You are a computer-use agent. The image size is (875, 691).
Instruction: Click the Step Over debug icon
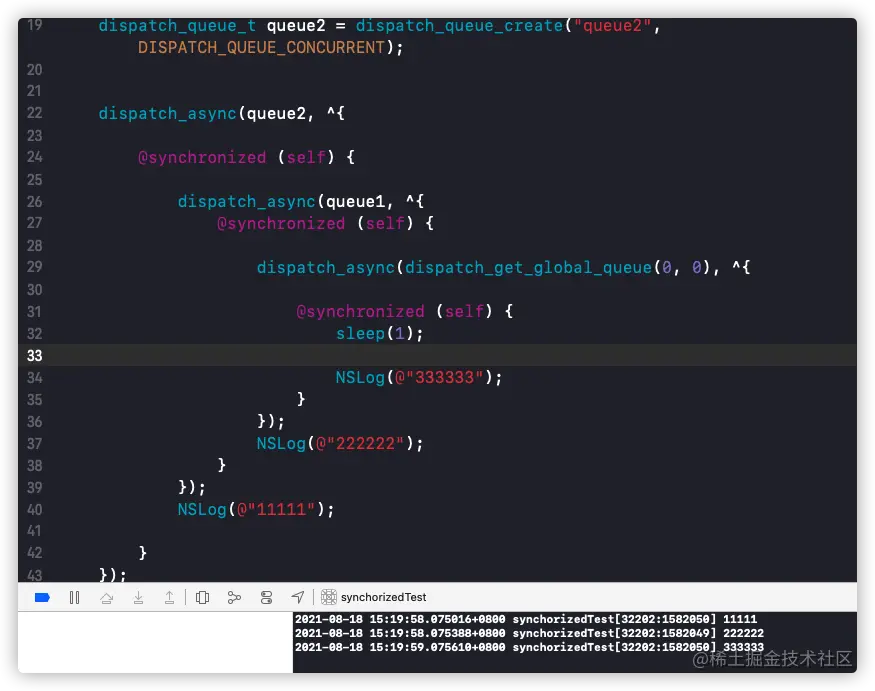(107, 598)
